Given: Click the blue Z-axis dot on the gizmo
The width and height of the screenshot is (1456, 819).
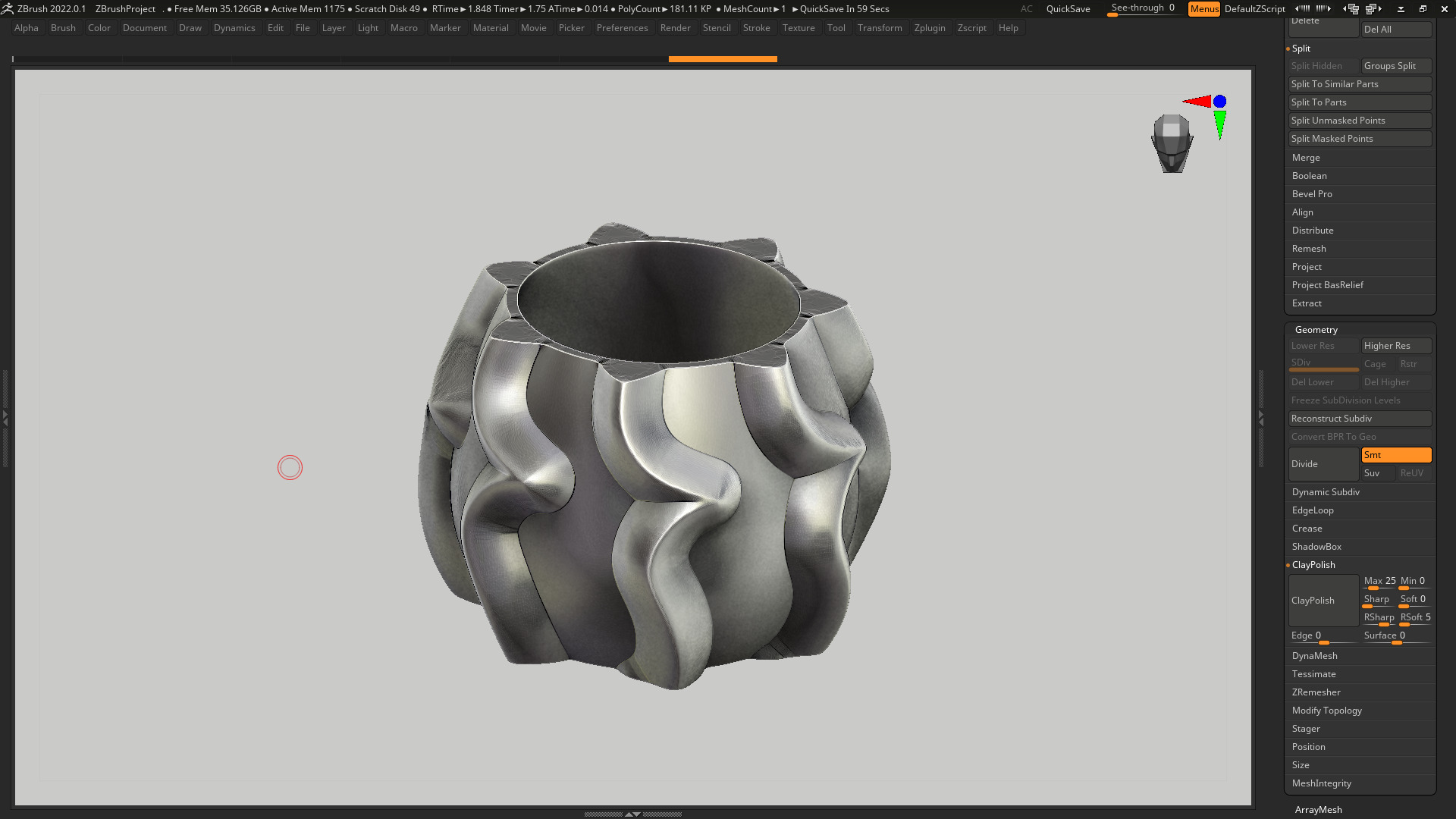Looking at the screenshot, I should [x=1219, y=102].
